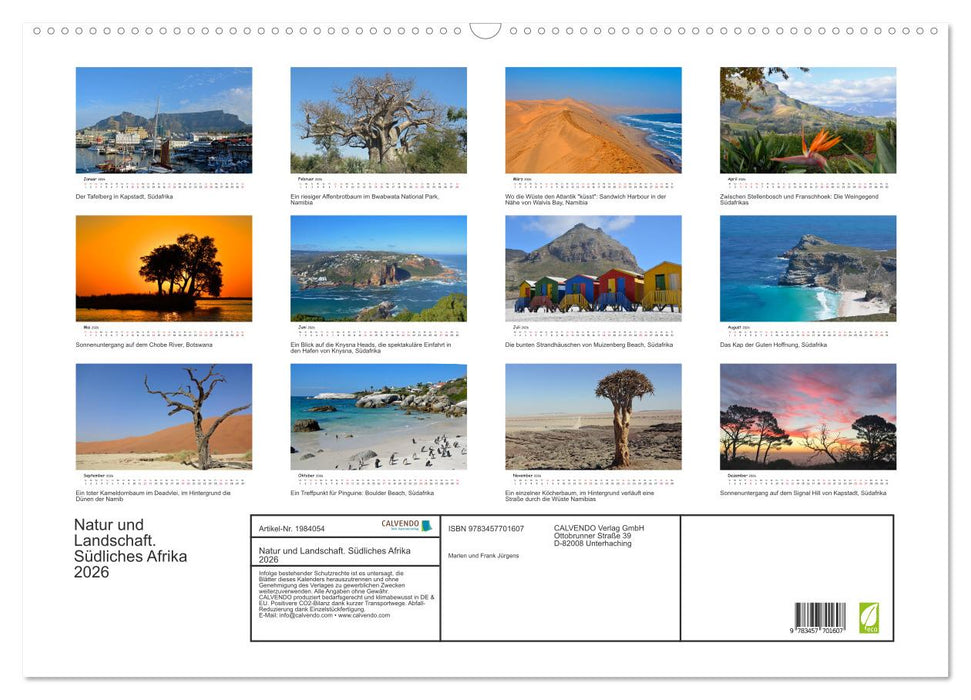
Task: Select the colorful Muizenberg beach huts photo
Action: [593, 268]
